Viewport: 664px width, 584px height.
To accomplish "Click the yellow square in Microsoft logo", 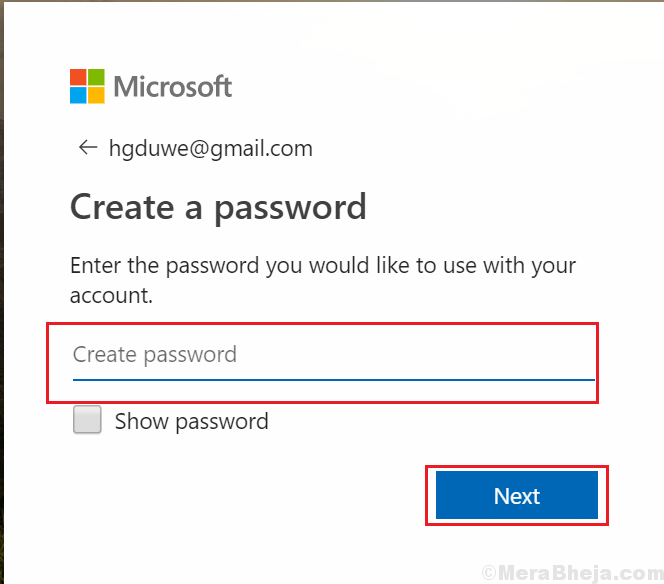I will coord(97,95).
